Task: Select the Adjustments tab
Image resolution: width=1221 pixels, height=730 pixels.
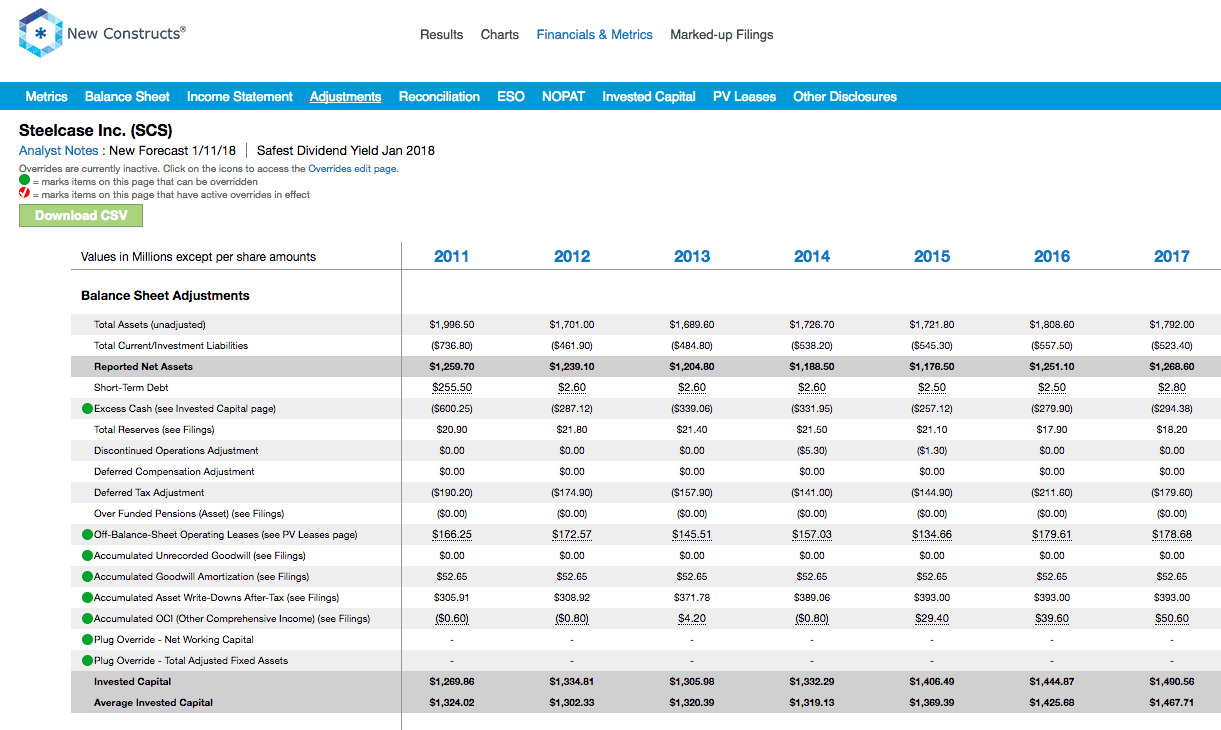Action: pyautogui.click(x=345, y=96)
